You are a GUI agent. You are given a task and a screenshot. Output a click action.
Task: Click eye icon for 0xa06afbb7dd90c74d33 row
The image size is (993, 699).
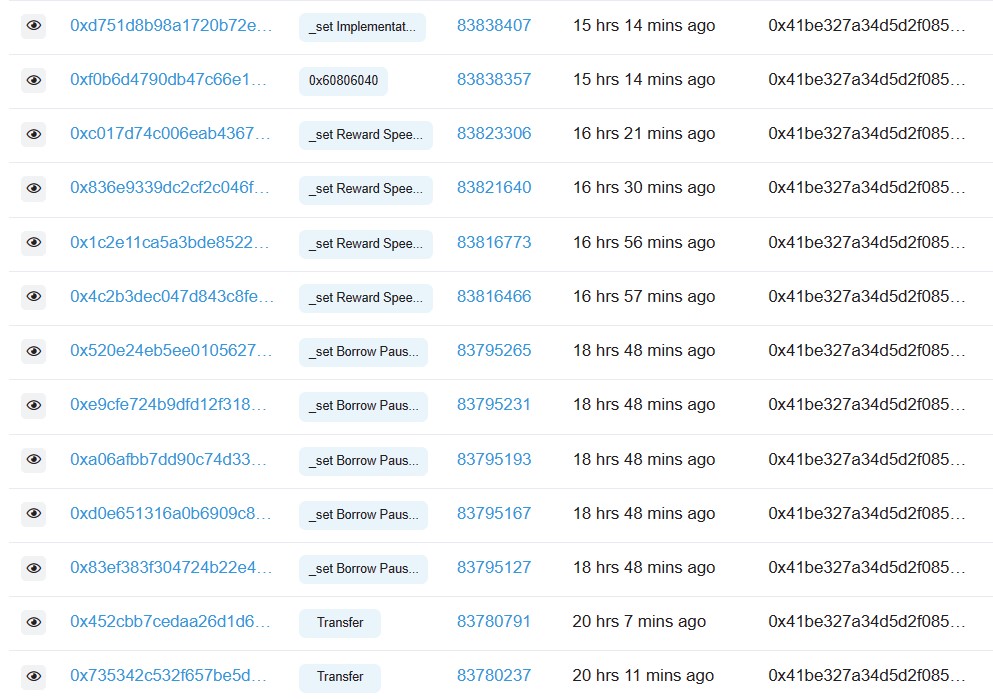[x=34, y=460]
